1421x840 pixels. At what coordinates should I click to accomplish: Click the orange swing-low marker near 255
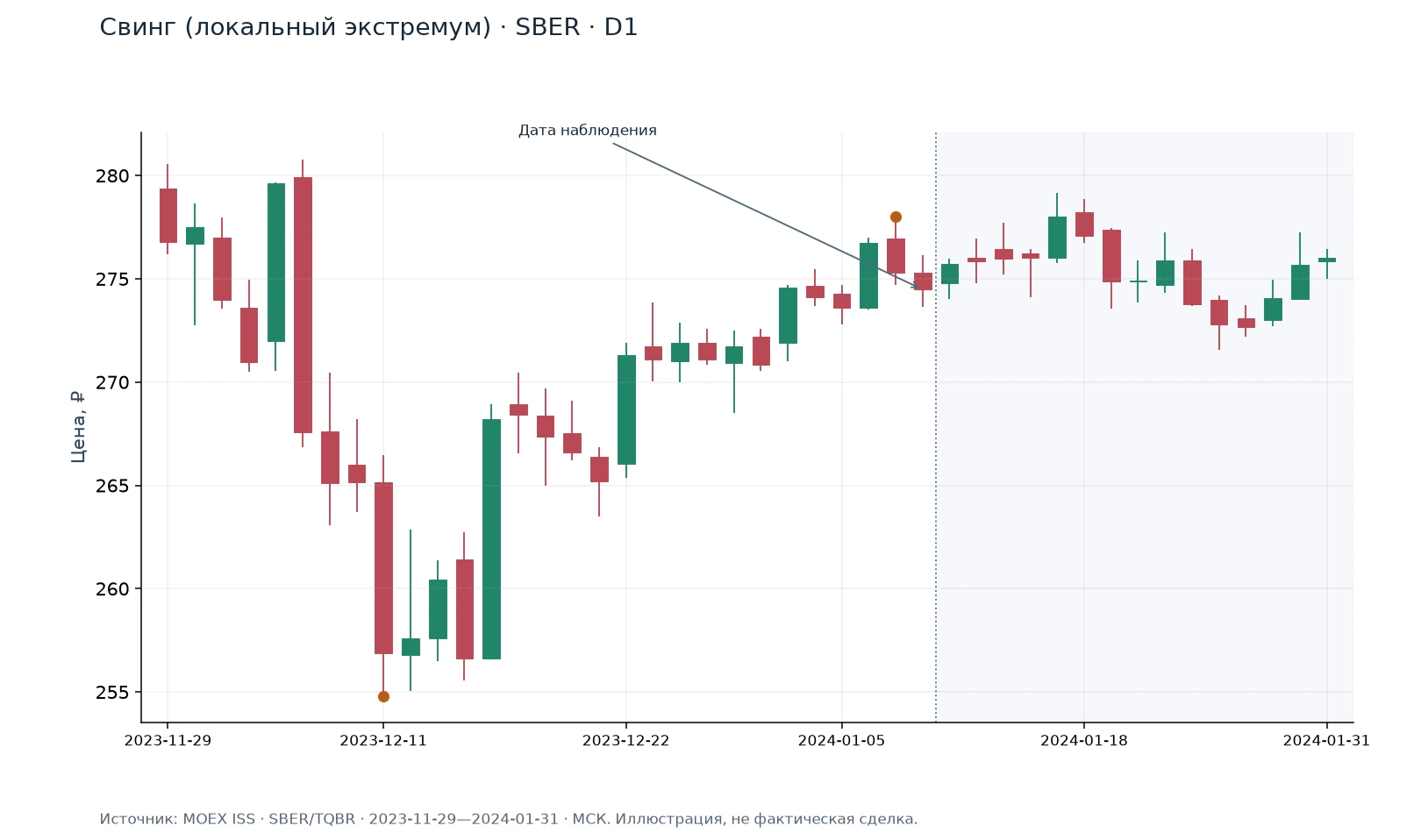(x=383, y=696)
